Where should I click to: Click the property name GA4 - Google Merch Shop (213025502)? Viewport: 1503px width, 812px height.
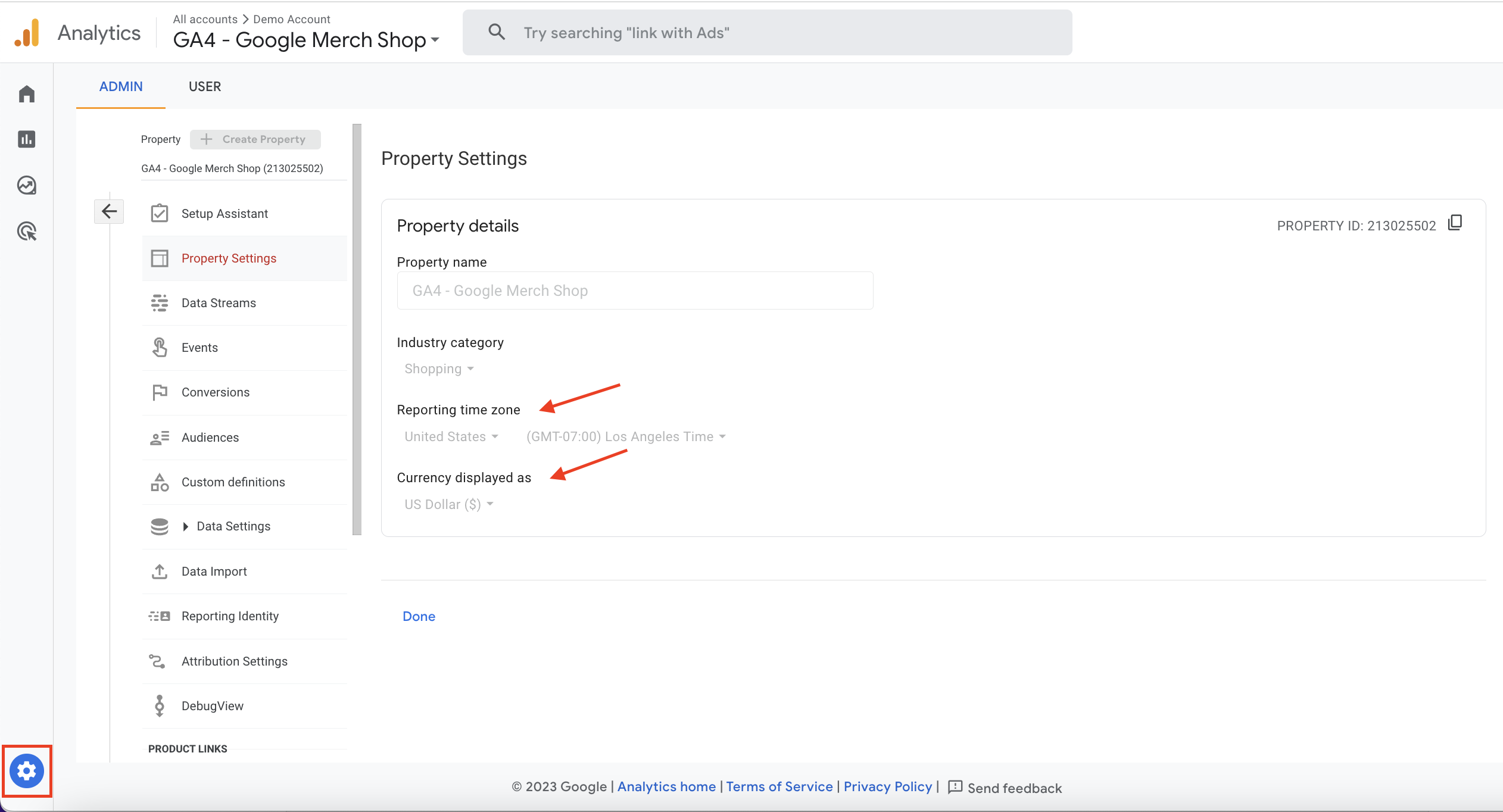[x=232, y=168]
